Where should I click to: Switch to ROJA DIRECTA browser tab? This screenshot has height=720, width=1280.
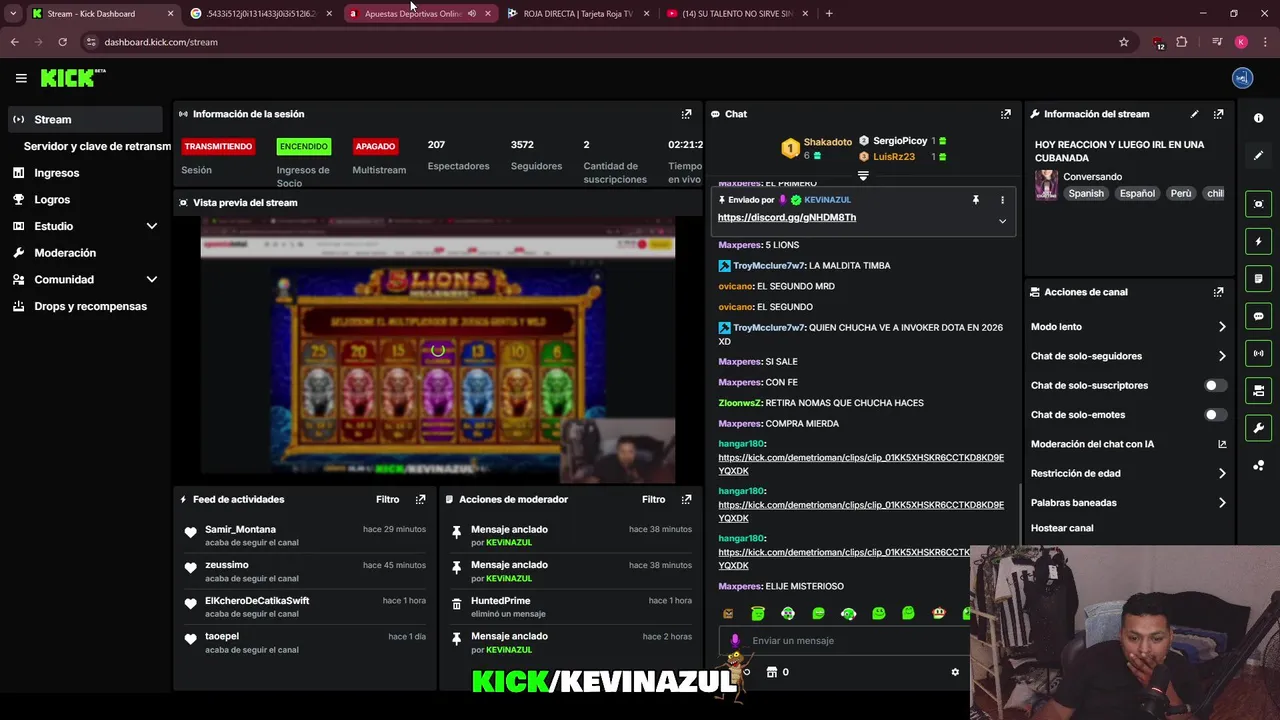point(578,14)
